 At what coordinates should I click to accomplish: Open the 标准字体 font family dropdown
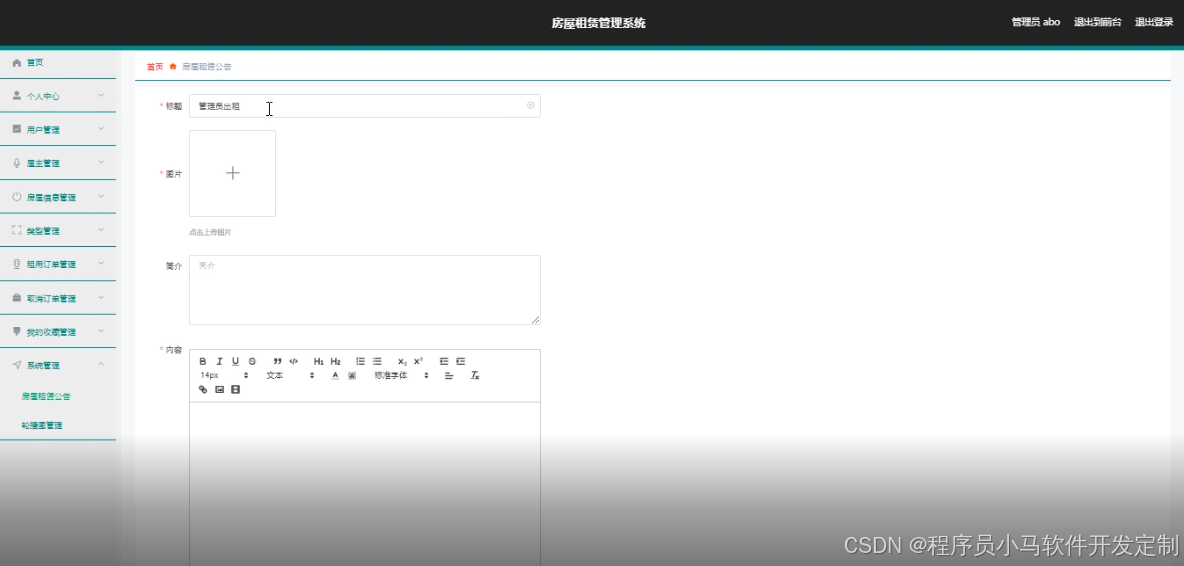pos(401,376)
